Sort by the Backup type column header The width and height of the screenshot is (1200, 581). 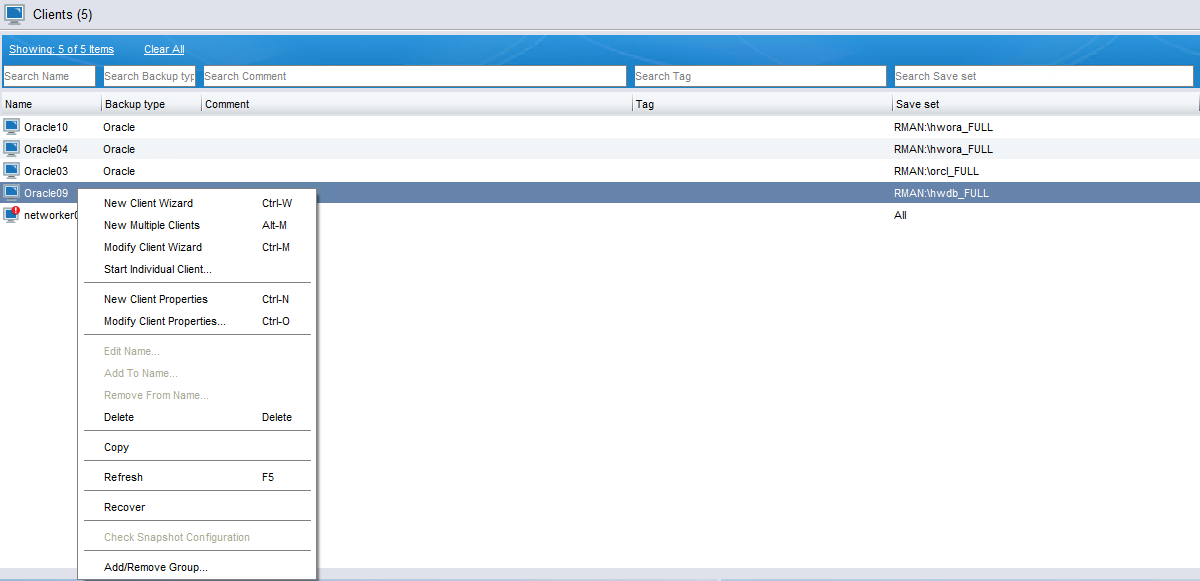coord(135,104)
